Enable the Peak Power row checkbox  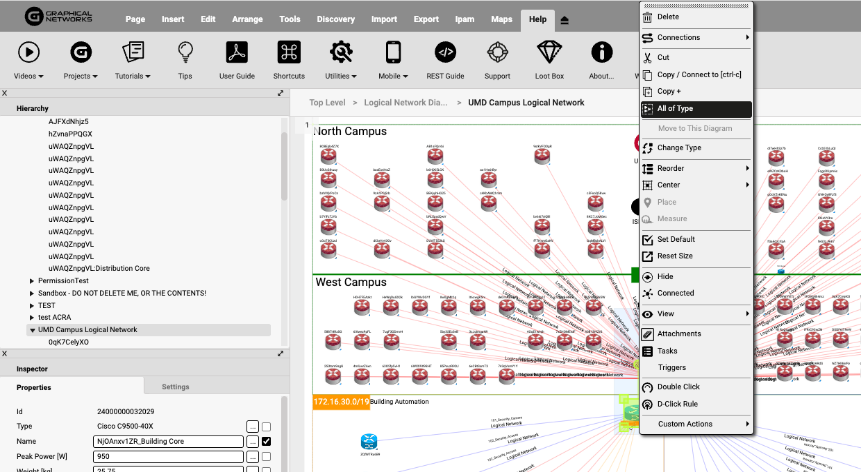click(x=266, y=456)
